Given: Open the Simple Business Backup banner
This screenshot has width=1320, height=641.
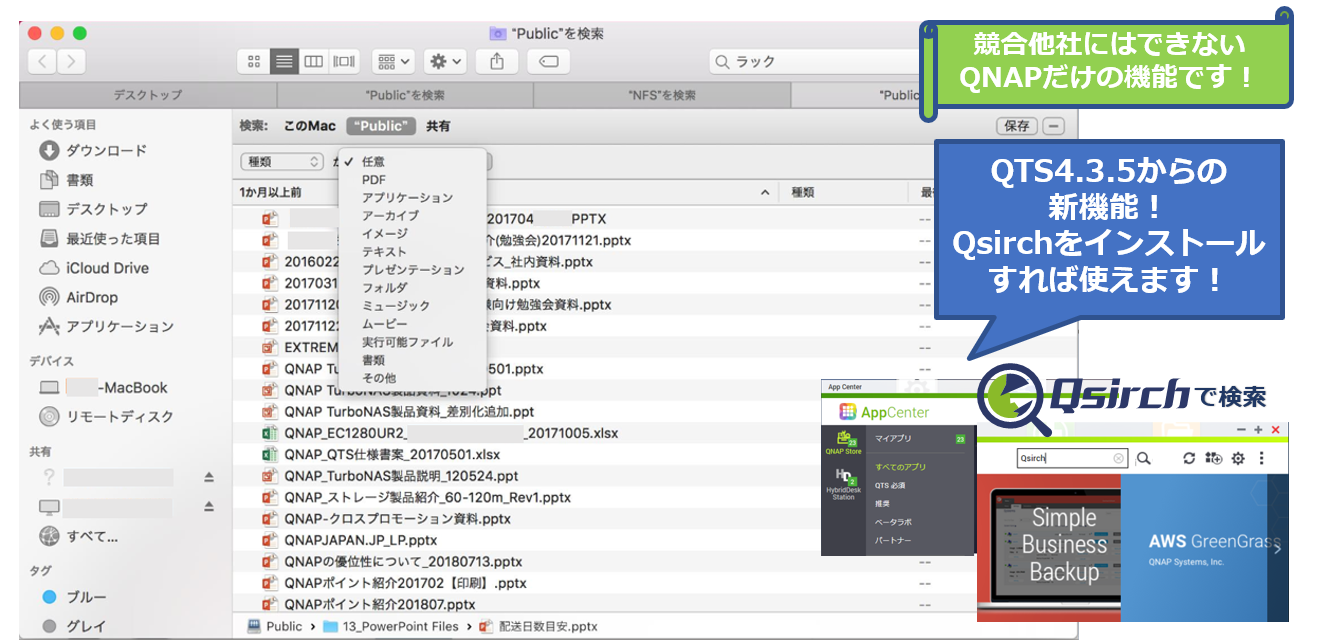Looking at the screenshot, I should pyautogui.click(x=1048, y=546).
